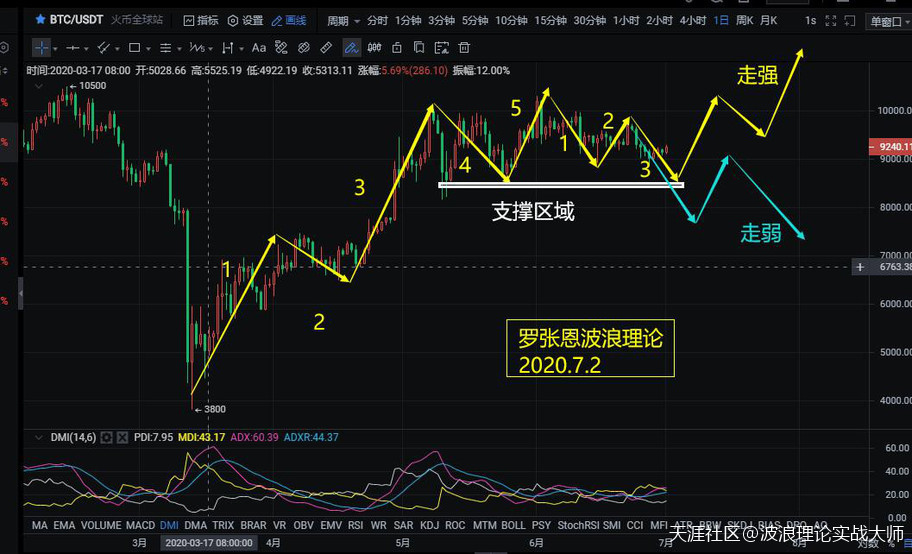The image size is (912, 554).
Task: Switch sub-chart indicator to VOLUME
Action: 101,525
